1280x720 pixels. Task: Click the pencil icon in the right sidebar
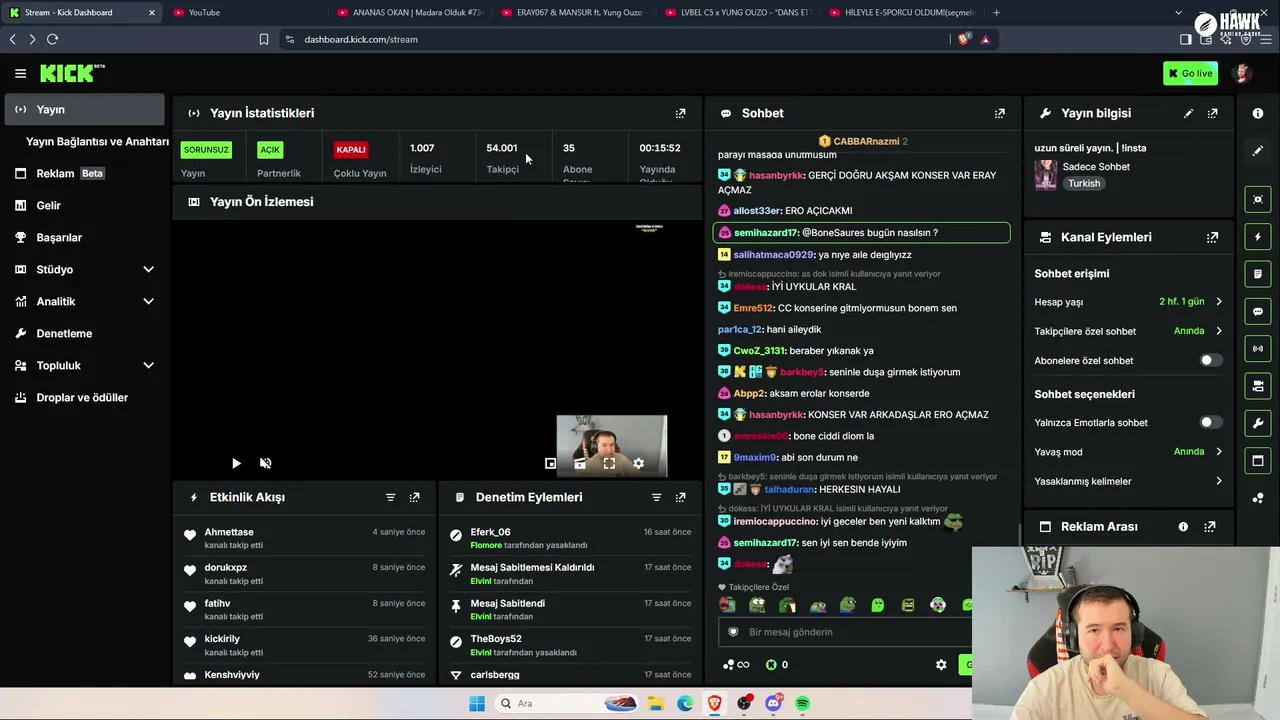pyautogui.click(x=1258, y=150)
